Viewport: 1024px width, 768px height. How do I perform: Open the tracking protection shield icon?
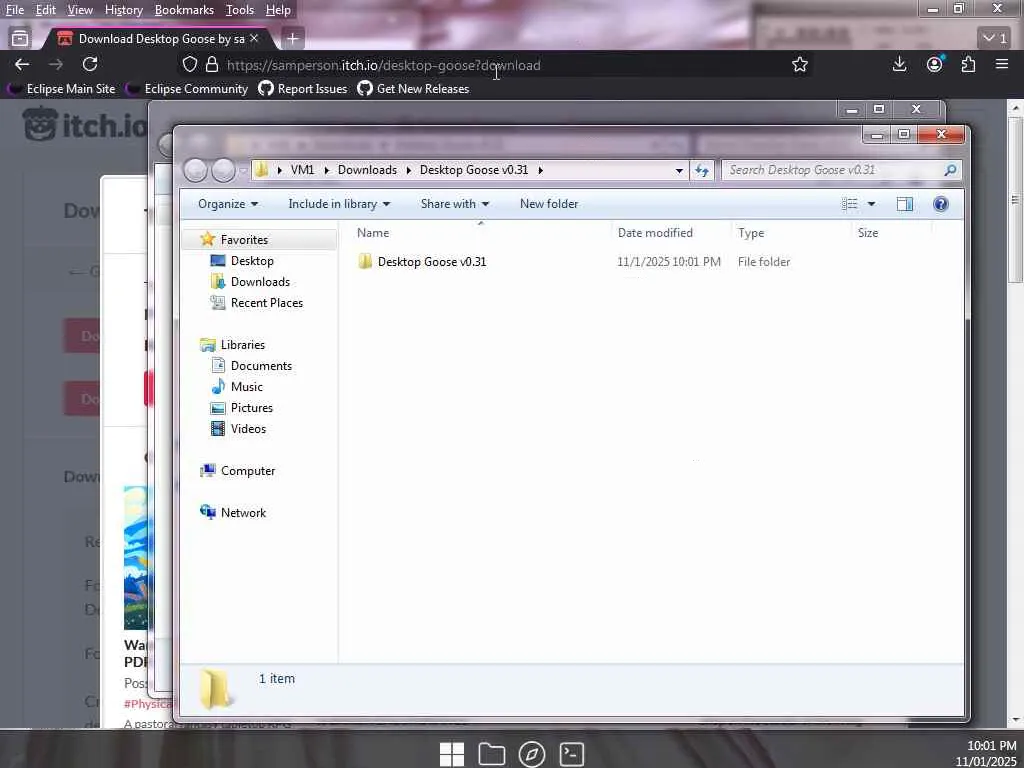[189, 64]
